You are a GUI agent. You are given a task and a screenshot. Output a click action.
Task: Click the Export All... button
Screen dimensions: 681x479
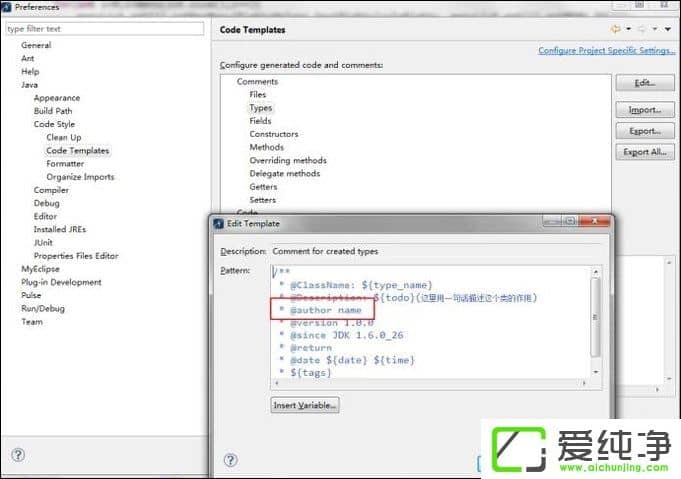(x=645, y=152)
